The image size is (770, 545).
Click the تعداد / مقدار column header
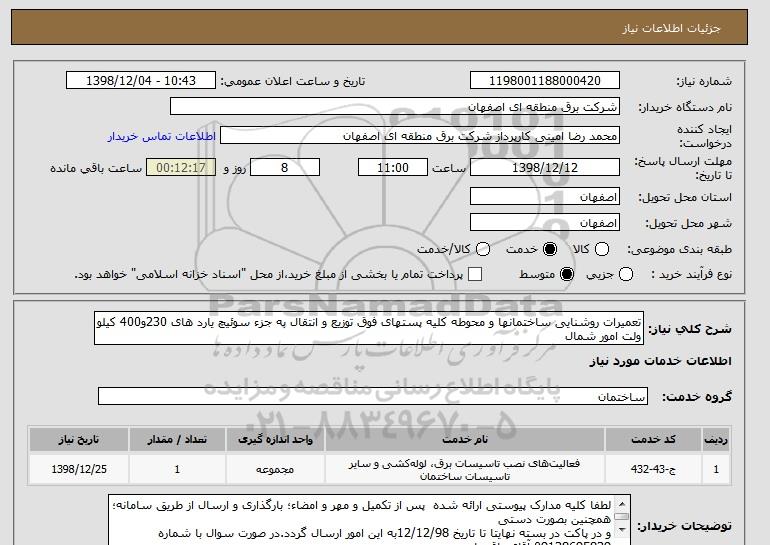click(x=177, y=439)
